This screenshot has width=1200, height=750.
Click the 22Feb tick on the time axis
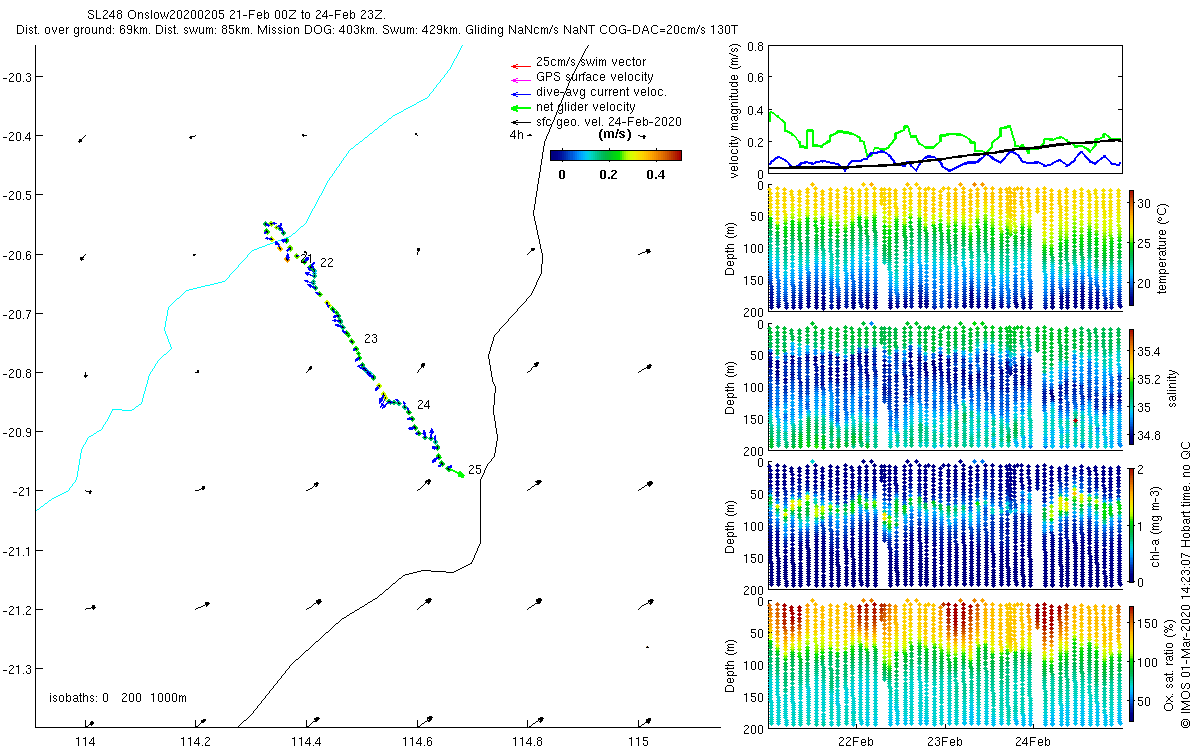pos(856,741)
